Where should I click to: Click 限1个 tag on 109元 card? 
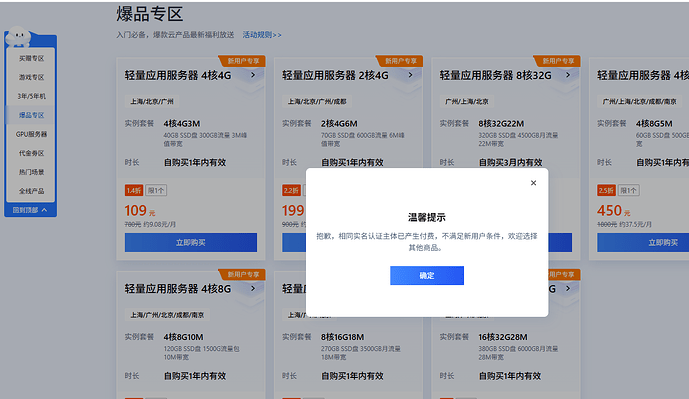(x=156, y=190)
